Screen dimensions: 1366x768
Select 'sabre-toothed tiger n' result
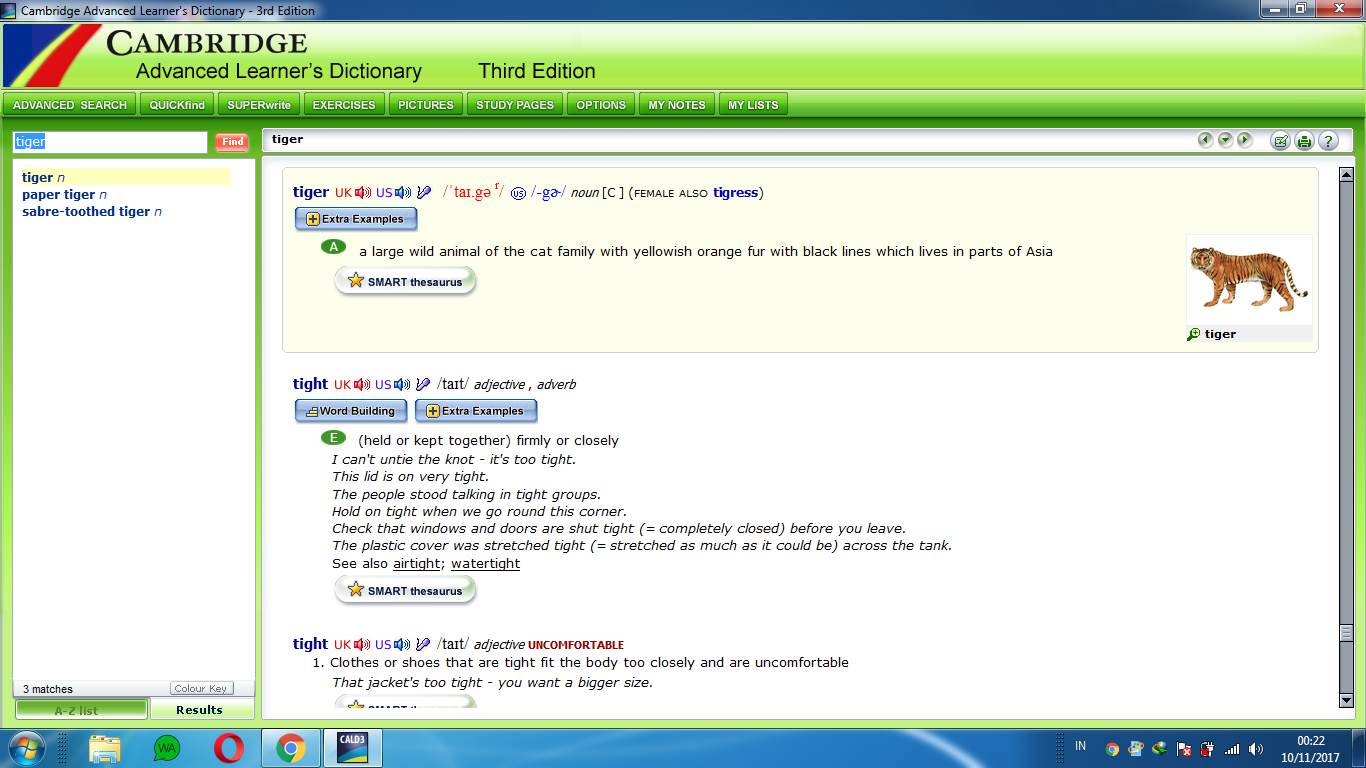(92, 211)
